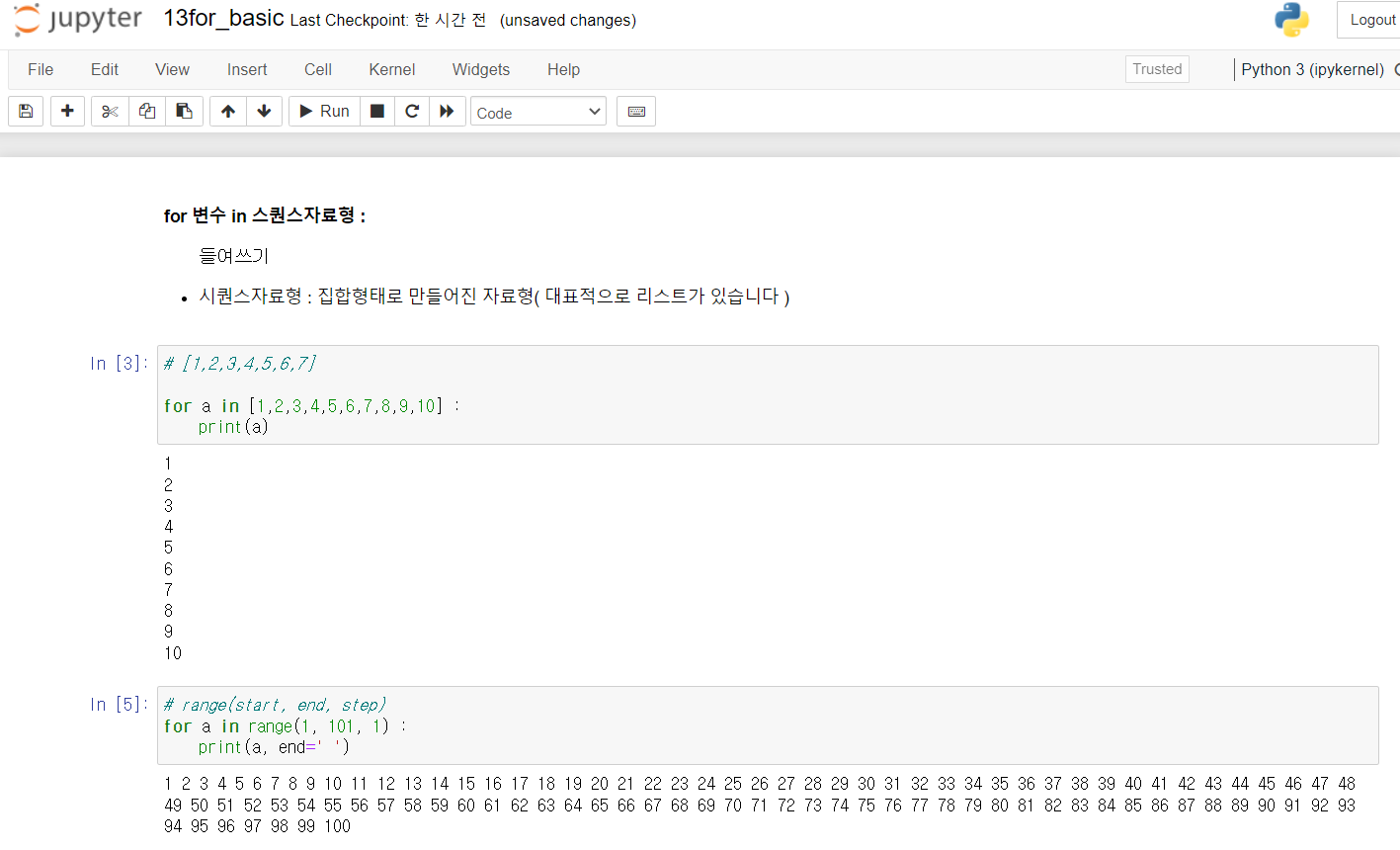Viewport: 1400px width, 850px height.
Task: Restart the kernel with the refresh icon
Action: point(412,111)
